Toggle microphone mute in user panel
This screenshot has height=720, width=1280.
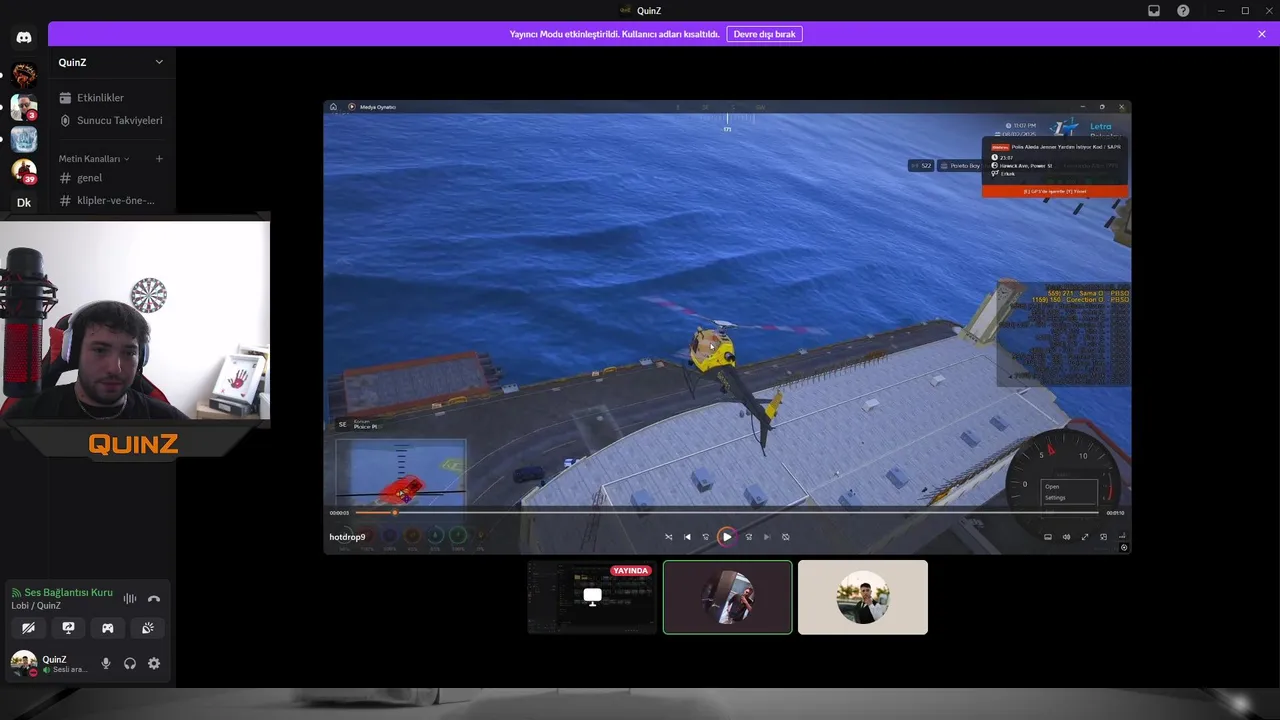106,664
